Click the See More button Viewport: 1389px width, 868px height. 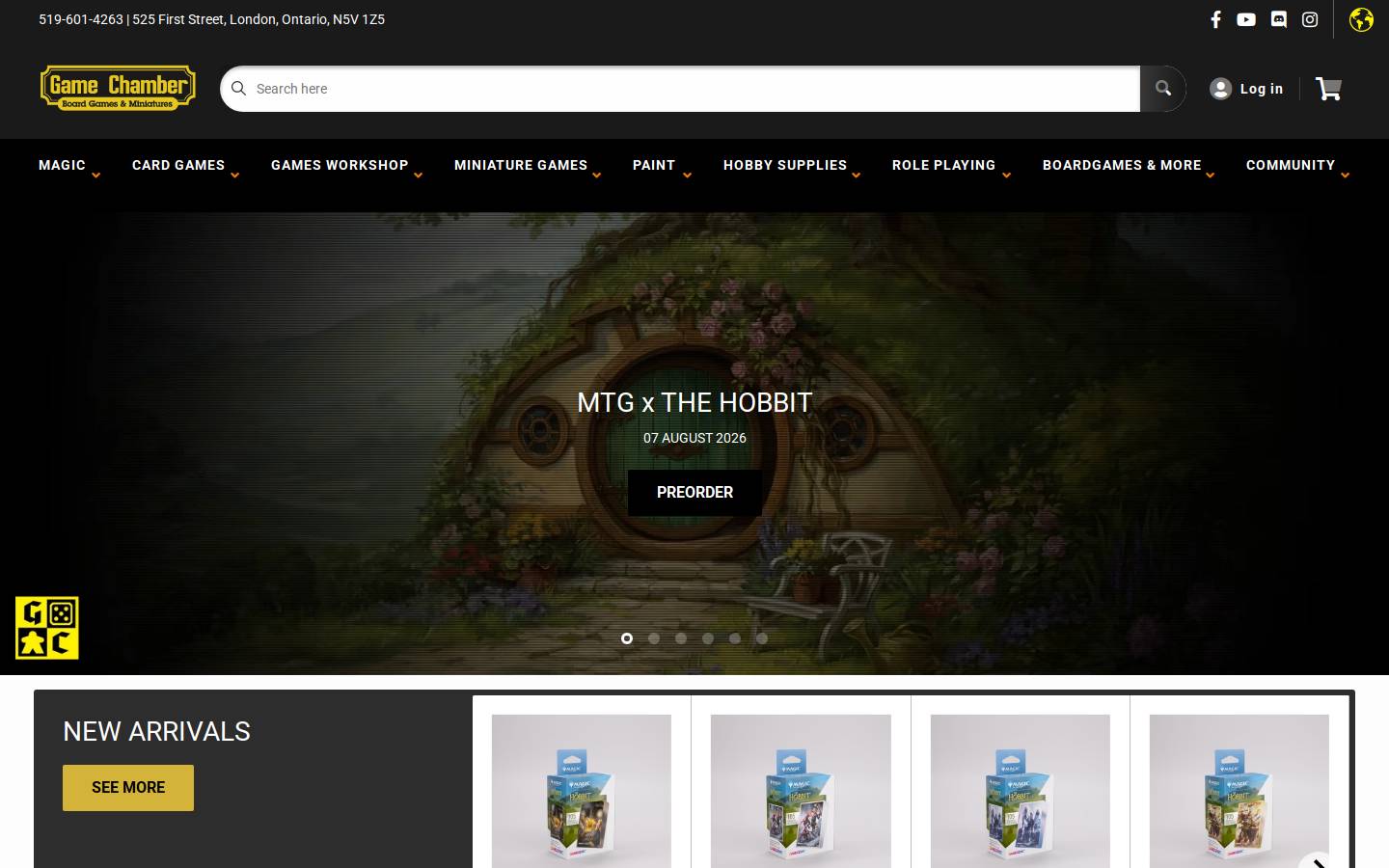point(128,788)
